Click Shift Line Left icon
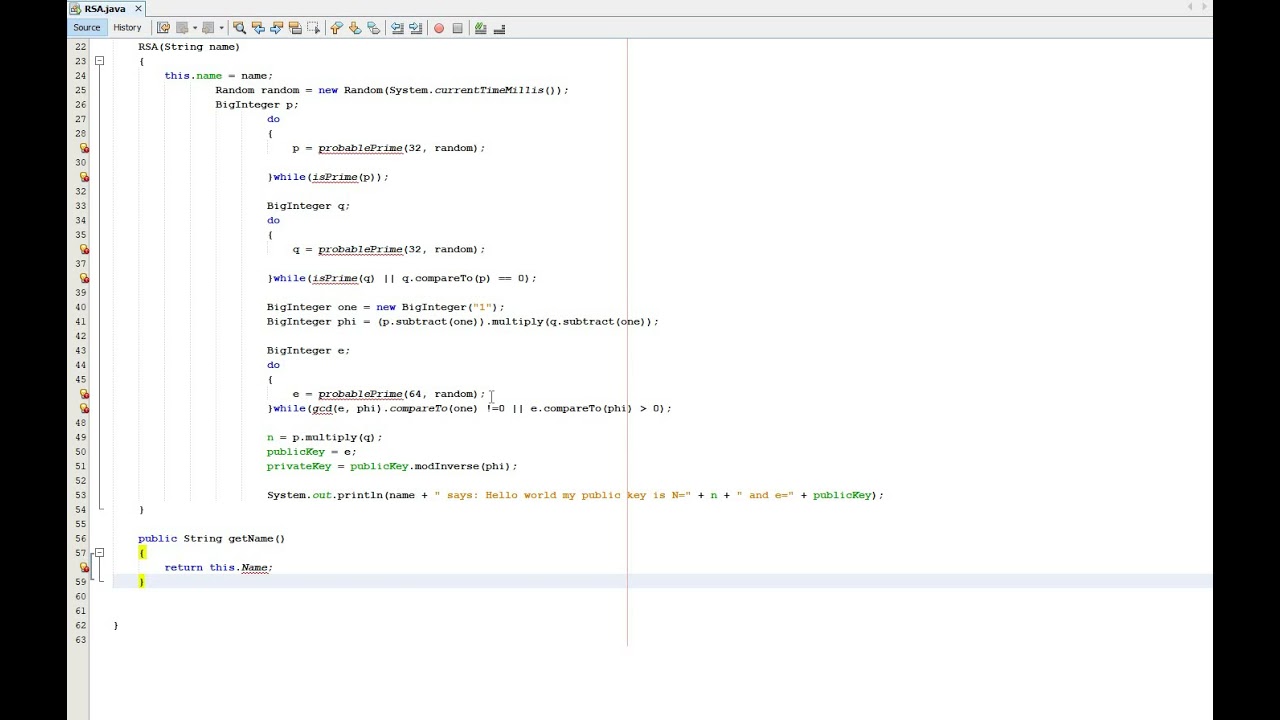1280x720 pixels. pos(397,28)
